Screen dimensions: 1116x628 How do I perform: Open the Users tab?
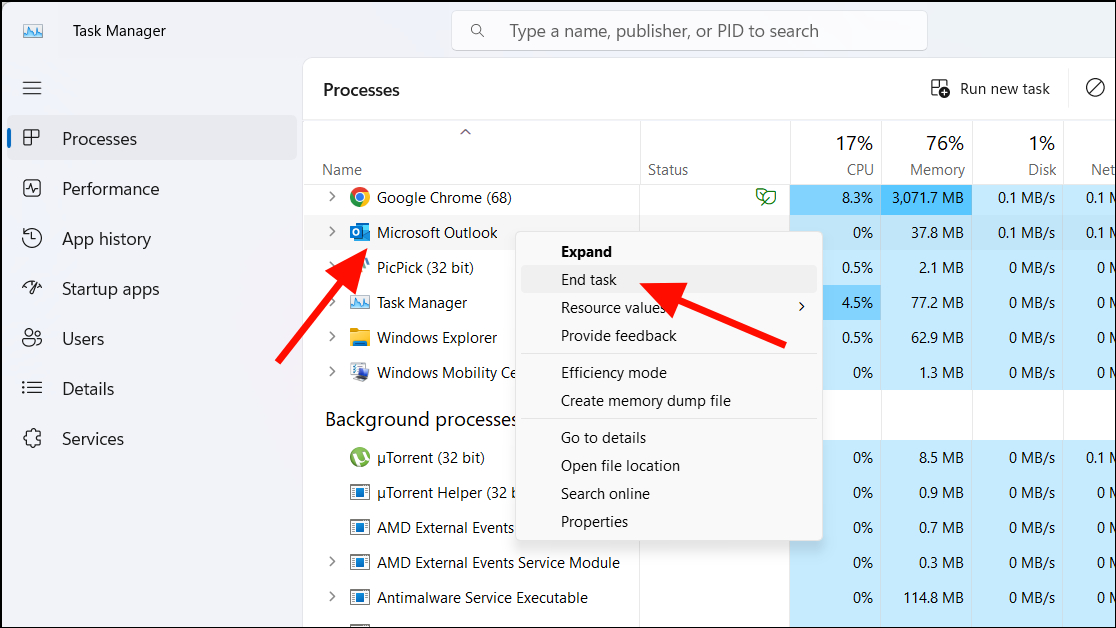click(x=152, y=338)
